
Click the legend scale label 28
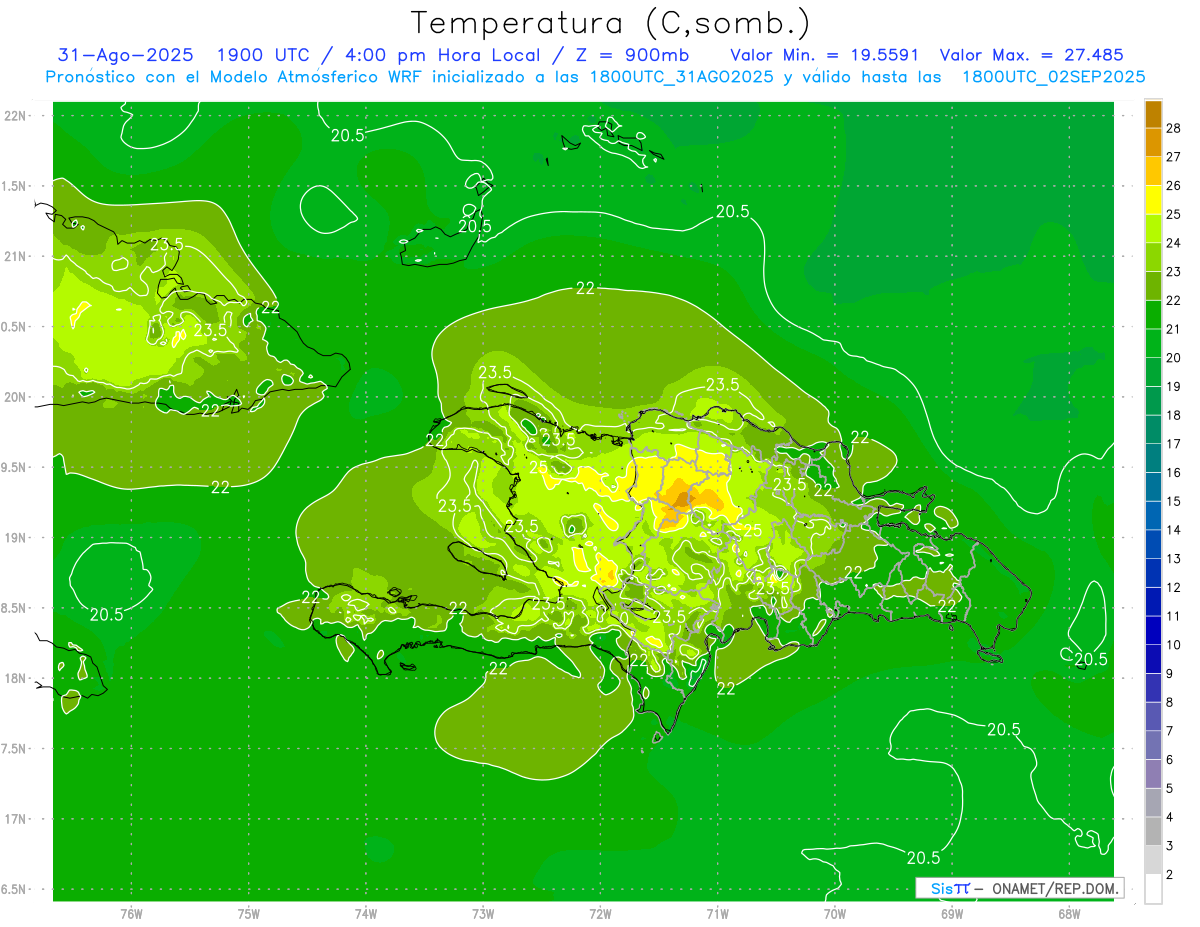1174,128
